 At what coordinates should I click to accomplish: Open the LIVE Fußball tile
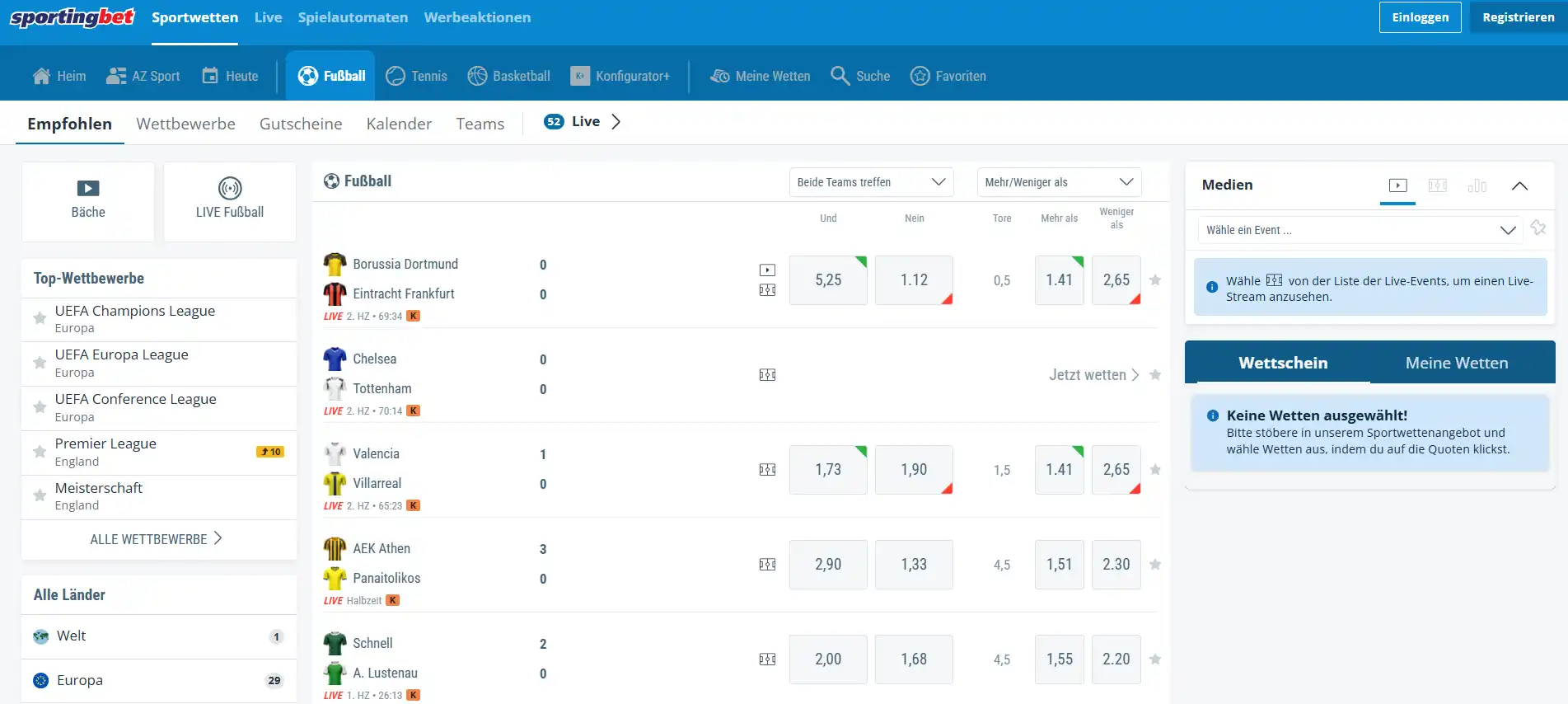coord(230,201)
